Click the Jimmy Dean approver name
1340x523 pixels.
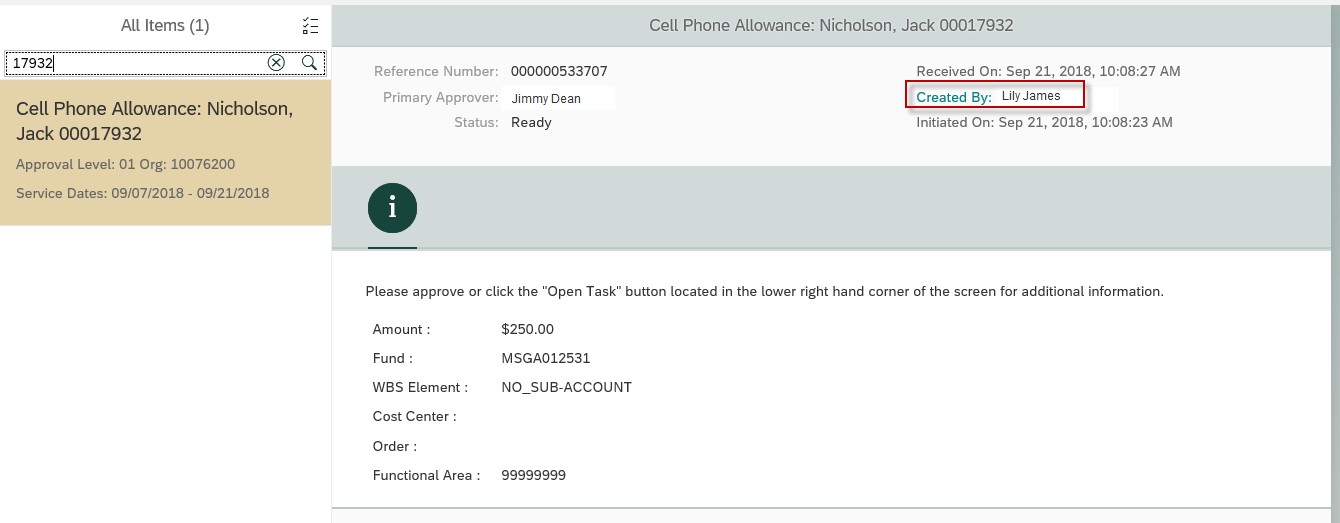click(x=546, y=99)
